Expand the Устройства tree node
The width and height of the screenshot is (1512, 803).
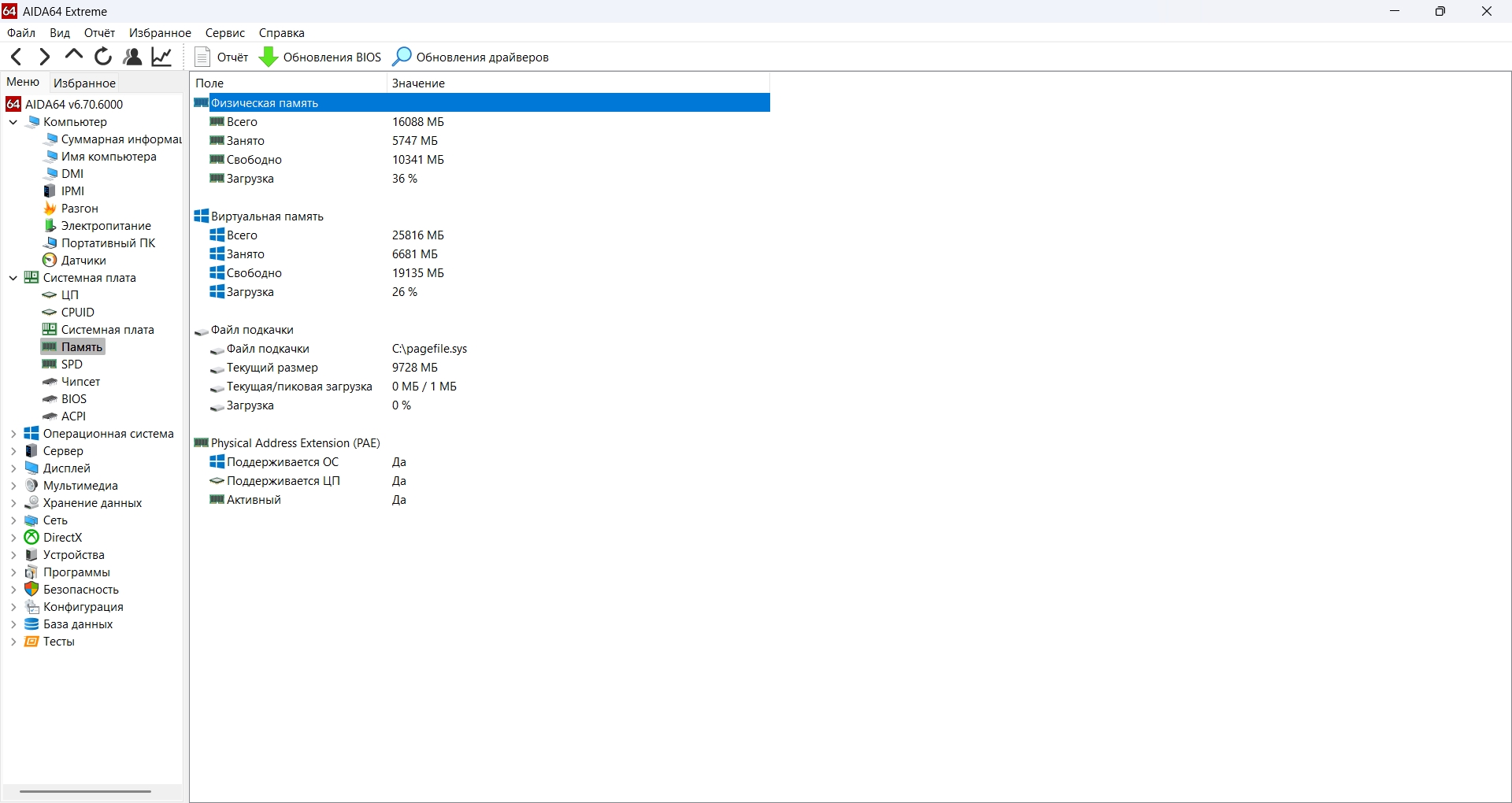coord(13,555)
